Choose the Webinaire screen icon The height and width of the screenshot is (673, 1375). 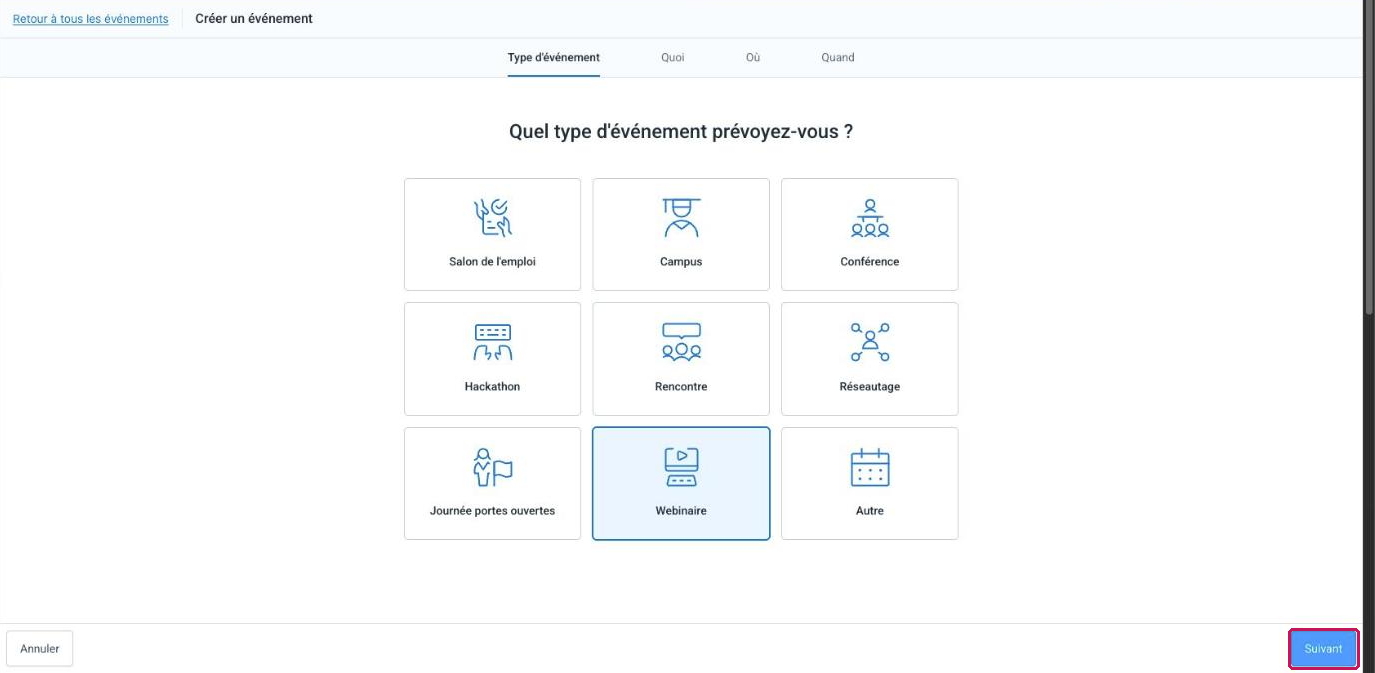(x=681, y=467)
